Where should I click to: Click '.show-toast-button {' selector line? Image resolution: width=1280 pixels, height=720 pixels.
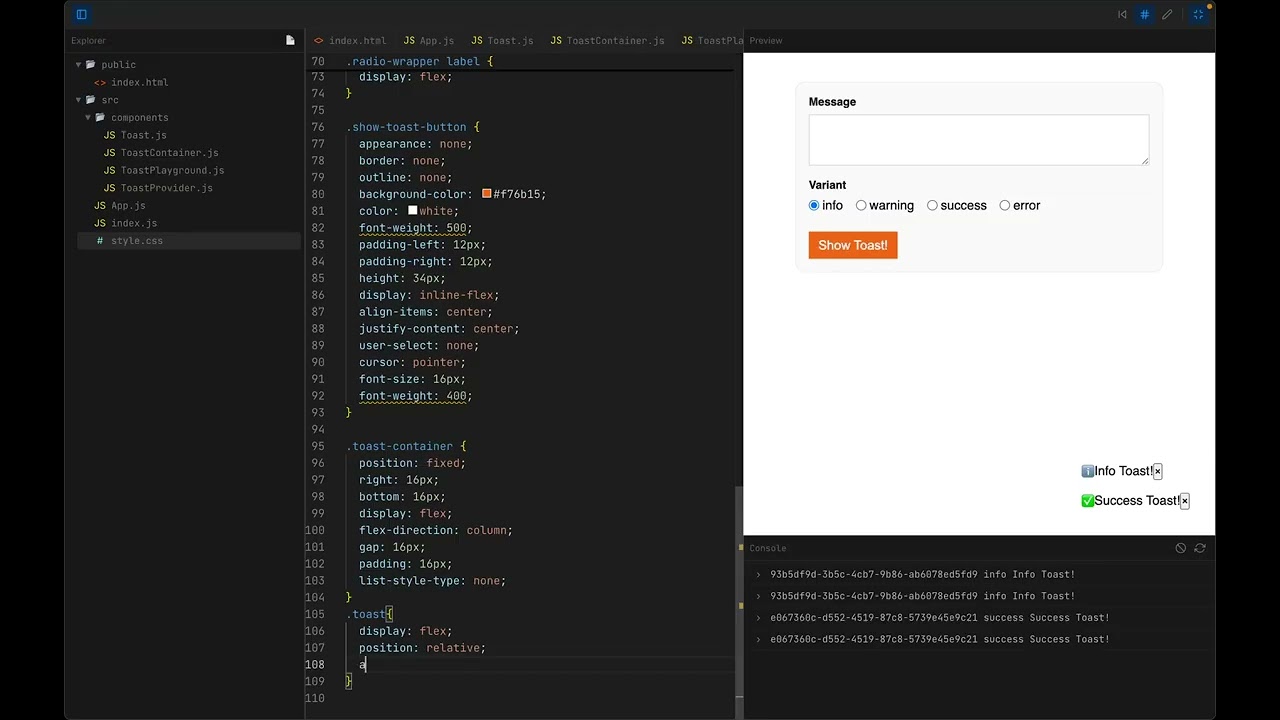tap(413, 127)
